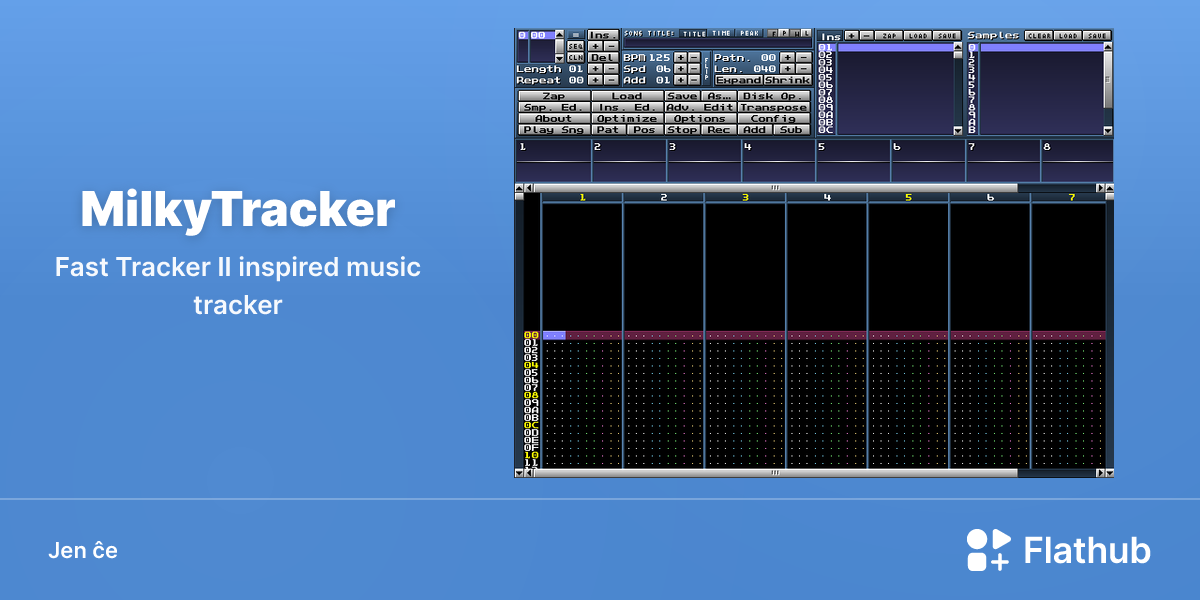Decrease pattern Len. with its minus button
The width and height of the screenshot is (1200, 600).
click(804, 69)
